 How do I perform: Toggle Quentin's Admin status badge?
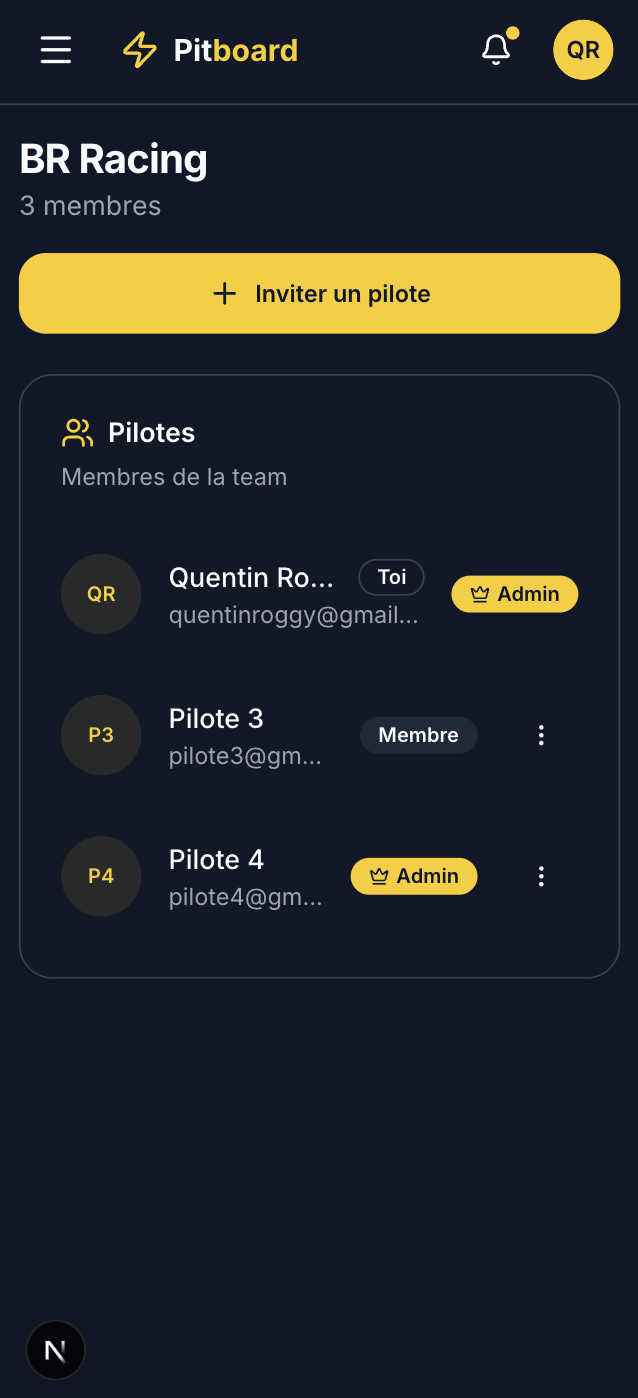514,594
